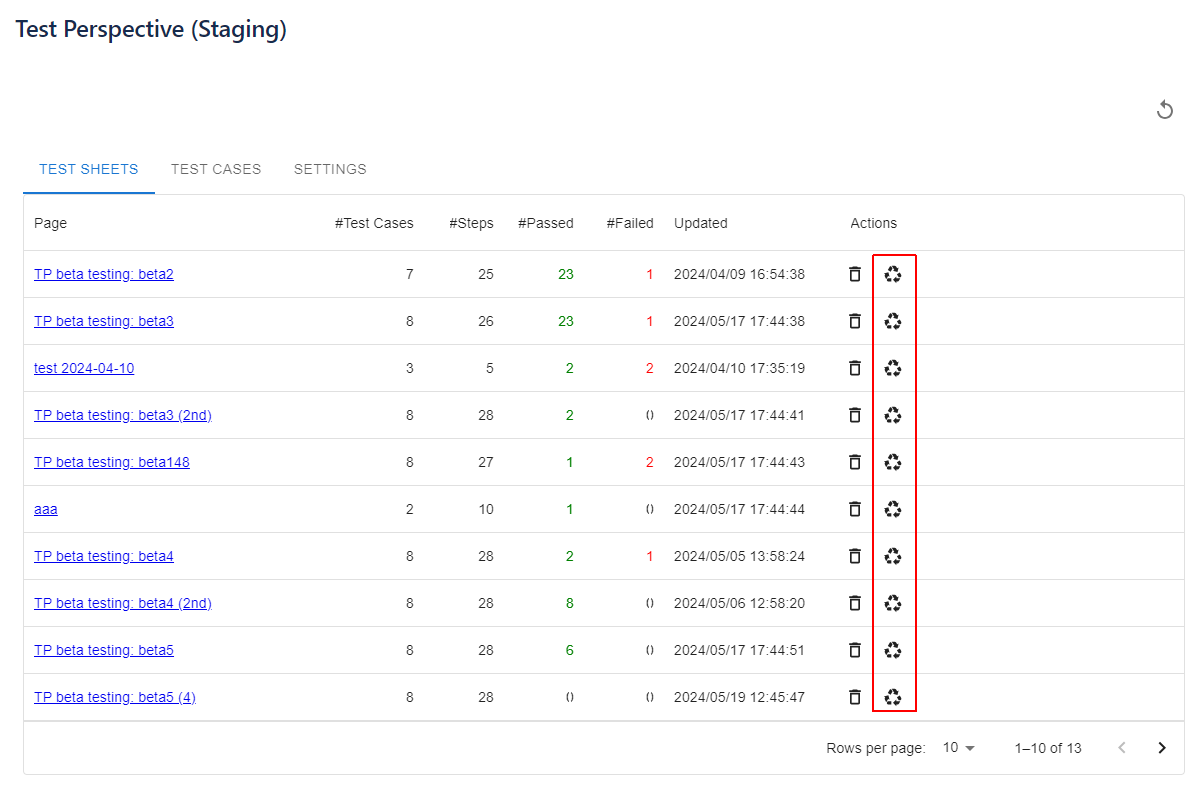Open the TP beta testing: beta5 (4) link
Image resolution: width=1204 pixels, height=800 pixels.
click(x=115, y=697)
